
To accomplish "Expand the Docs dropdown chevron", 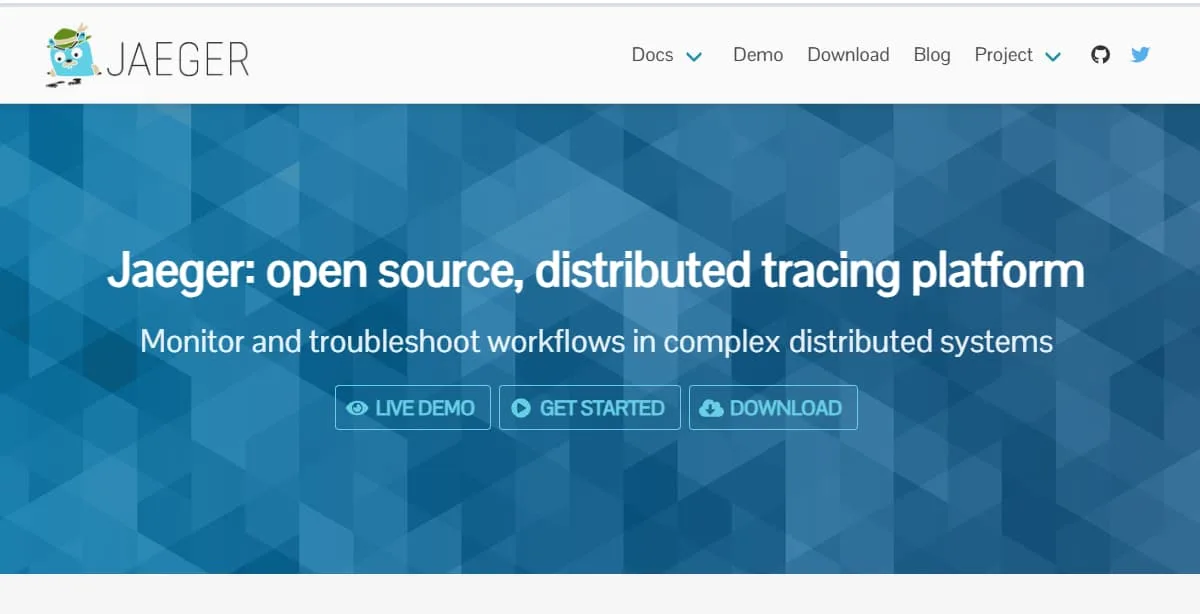I will coord(694,57).
